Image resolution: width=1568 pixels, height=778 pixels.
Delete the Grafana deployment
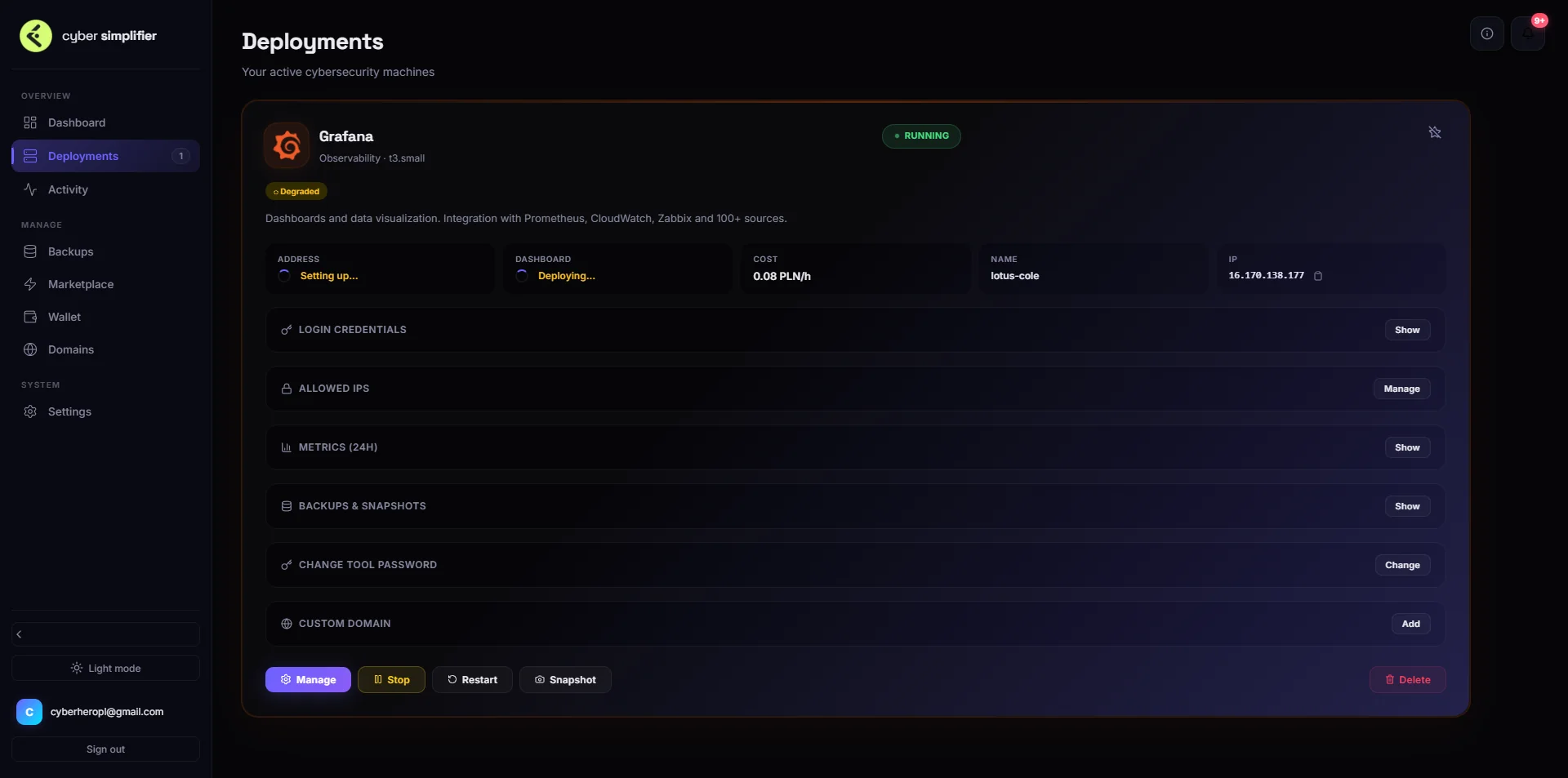tap(1408, 680)
